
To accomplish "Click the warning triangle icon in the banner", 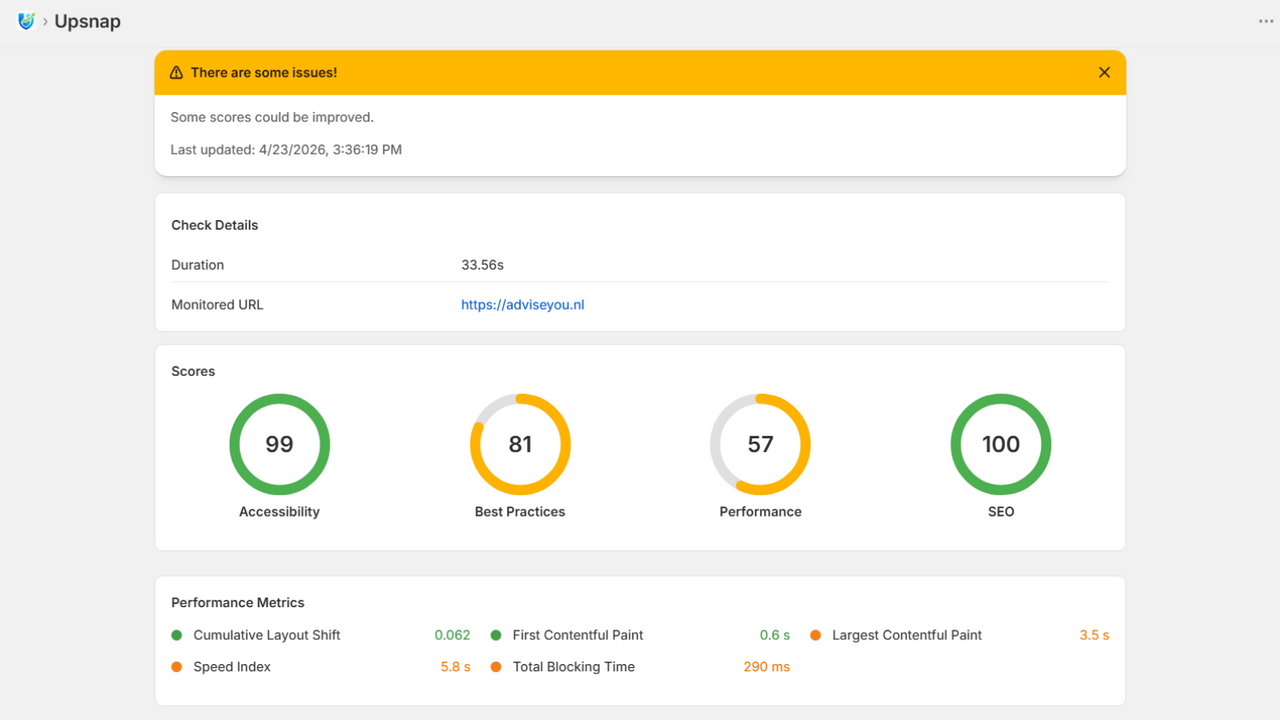I will (176, 73).
